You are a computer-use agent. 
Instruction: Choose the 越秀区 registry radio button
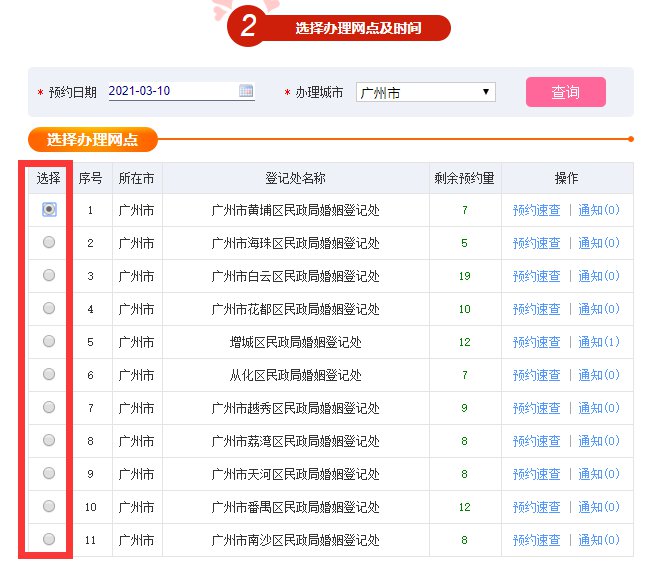(x=49, y=408)
